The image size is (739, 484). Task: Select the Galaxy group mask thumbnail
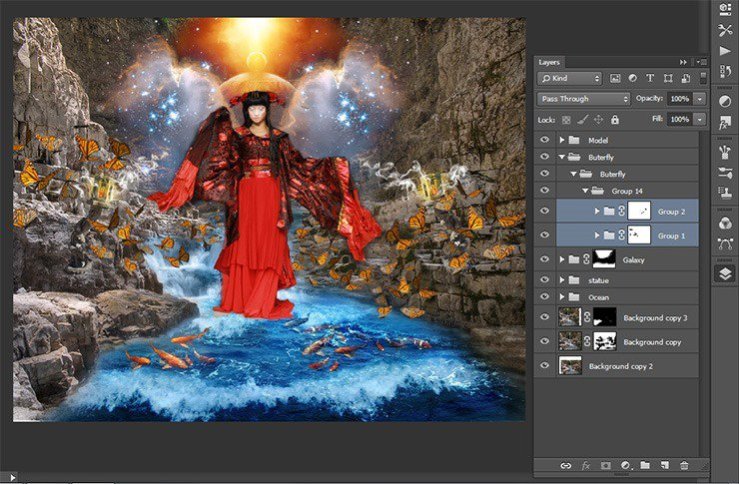pos(604,259)
